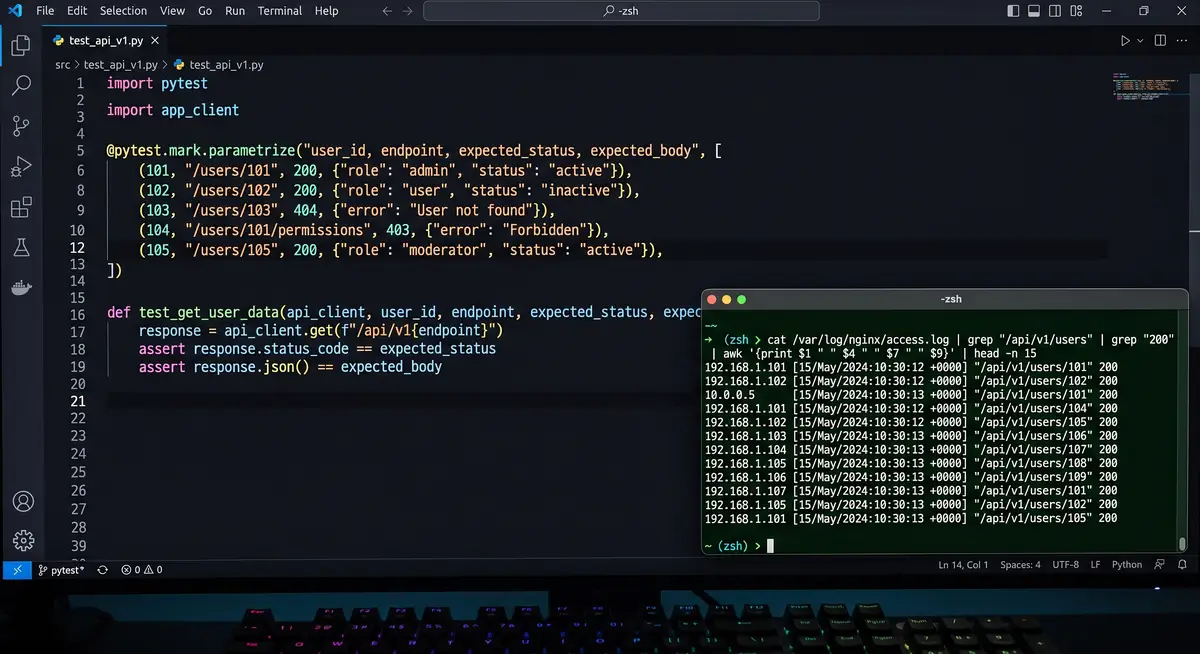The width and height of the screenshot is (1200, 654).
Task: Click line number 5 in the gutter
Action: [x=80, y=151]
